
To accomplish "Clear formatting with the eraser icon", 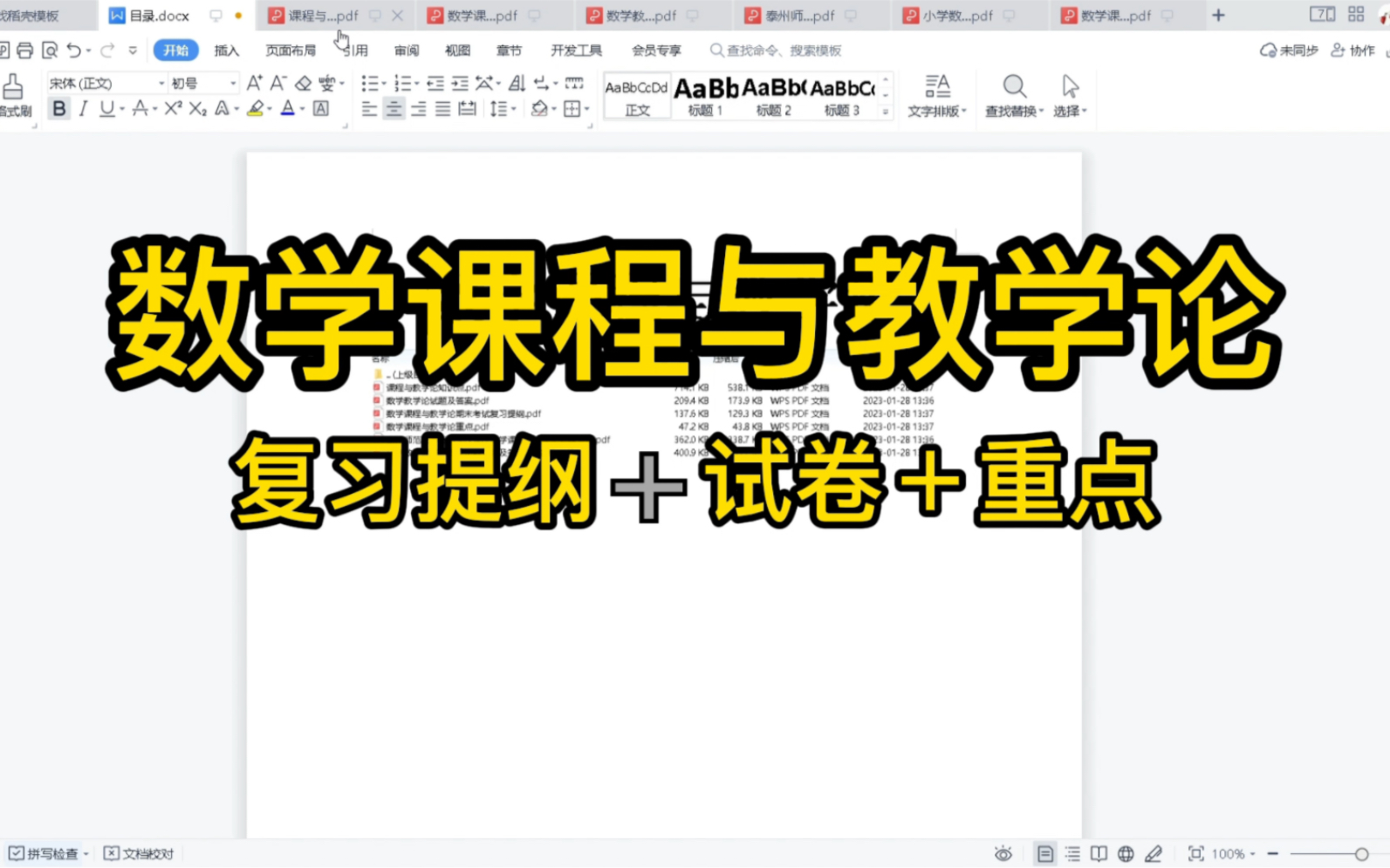I will pyautogui.click(x=303, y=83).
